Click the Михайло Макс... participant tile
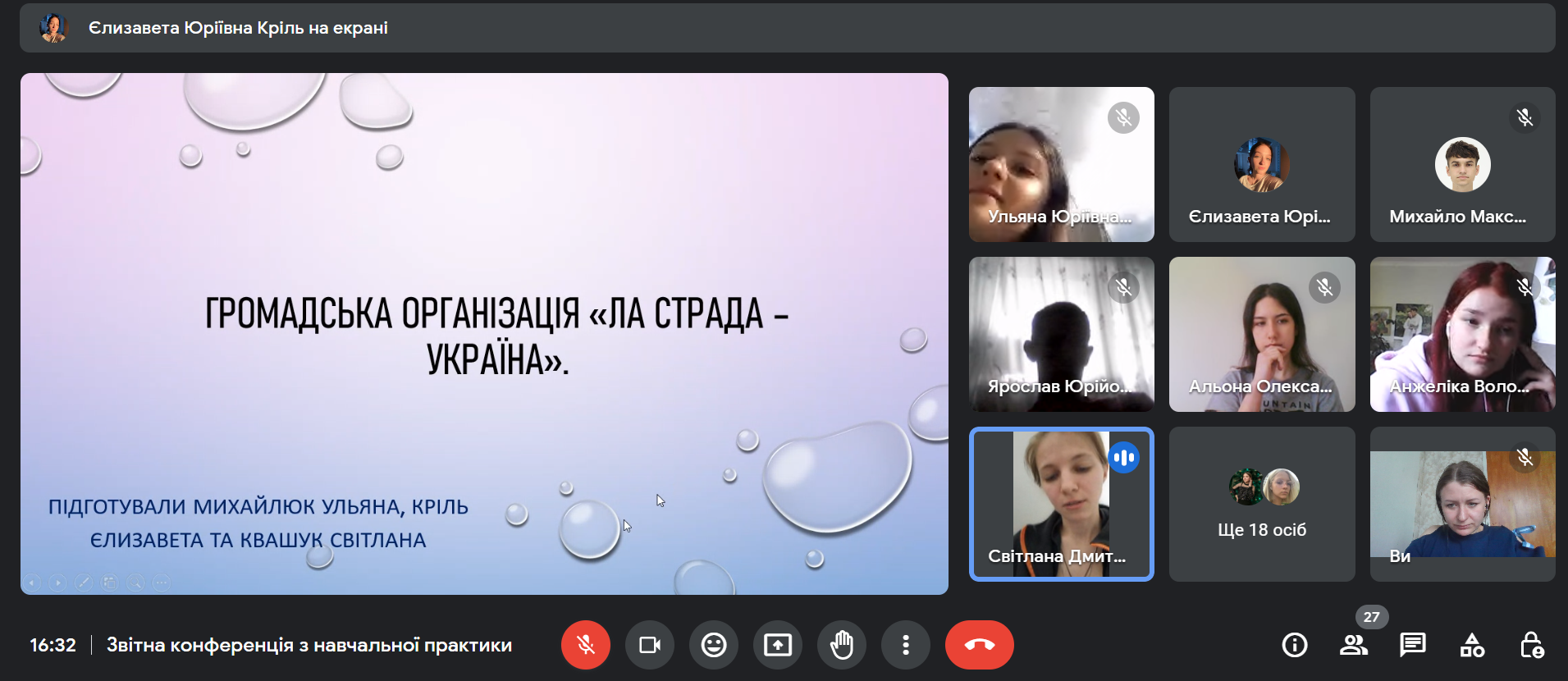Image resolution: width=1568 pixels, height=681 pixels. (x=1462, y=164)
